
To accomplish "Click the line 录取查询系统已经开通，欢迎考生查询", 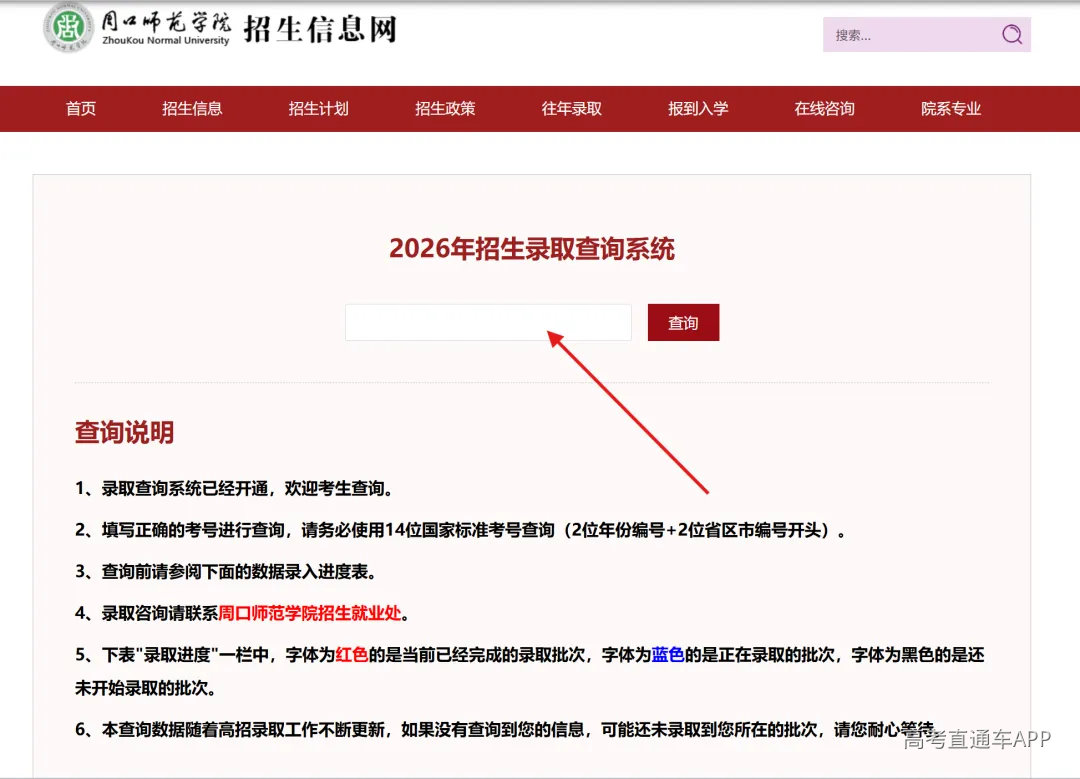I will pos(234,488).
